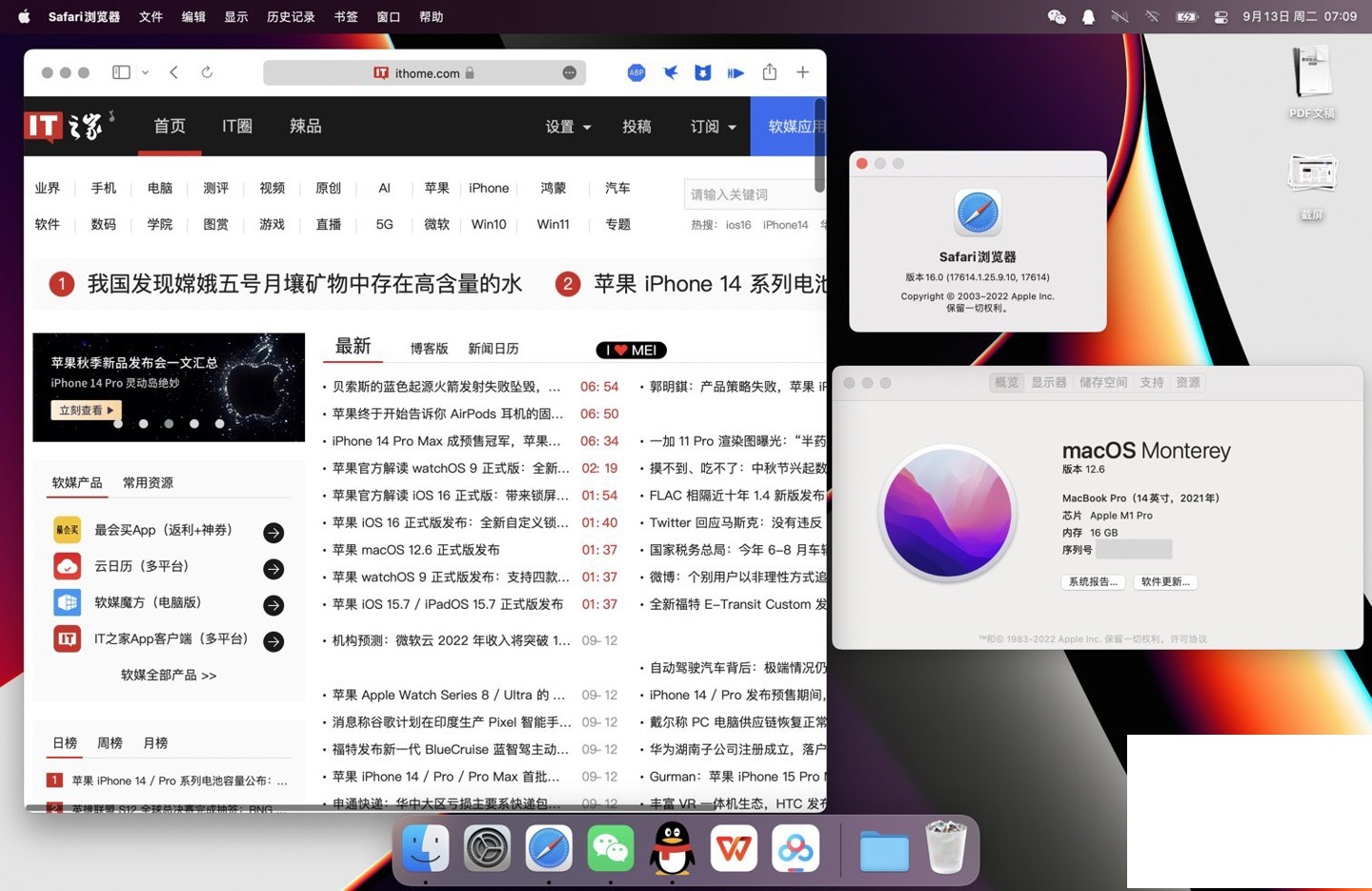Viewport: 1372px width, 891px height.
Task: Select the 博客版 tab
Action: click(x=429, y=349)
